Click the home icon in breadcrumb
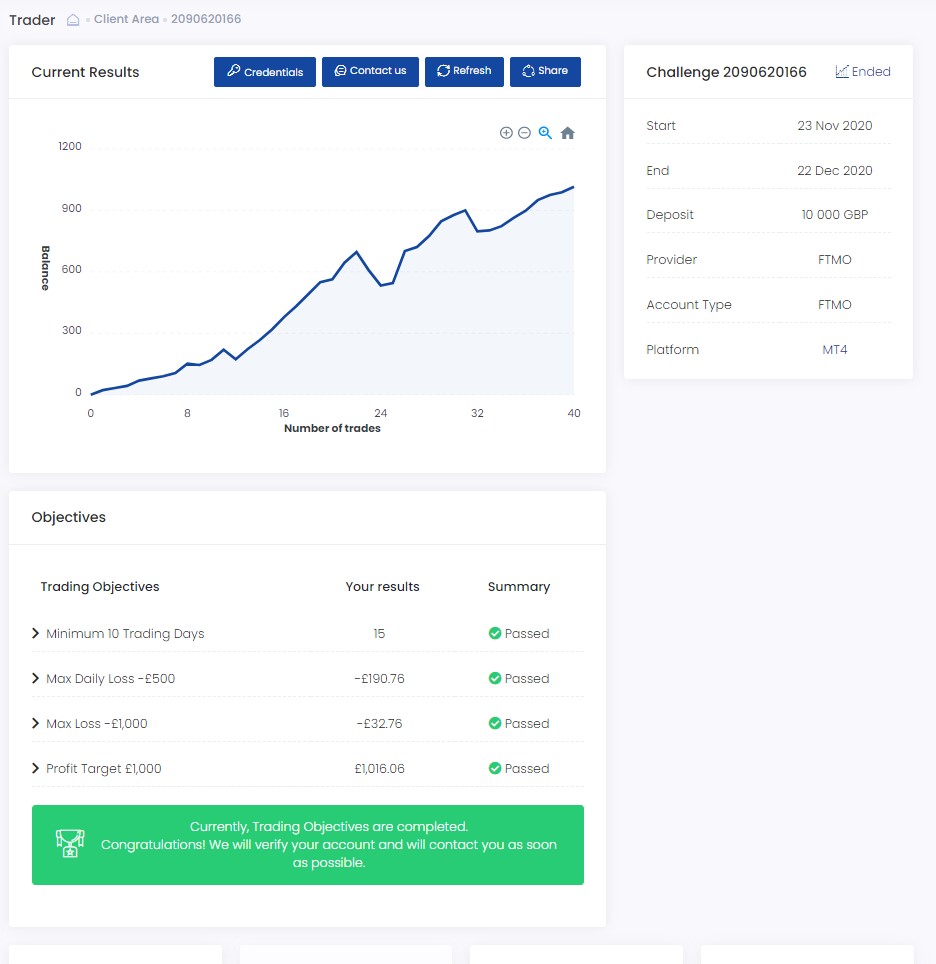936x964 pixels. point(73,20)
